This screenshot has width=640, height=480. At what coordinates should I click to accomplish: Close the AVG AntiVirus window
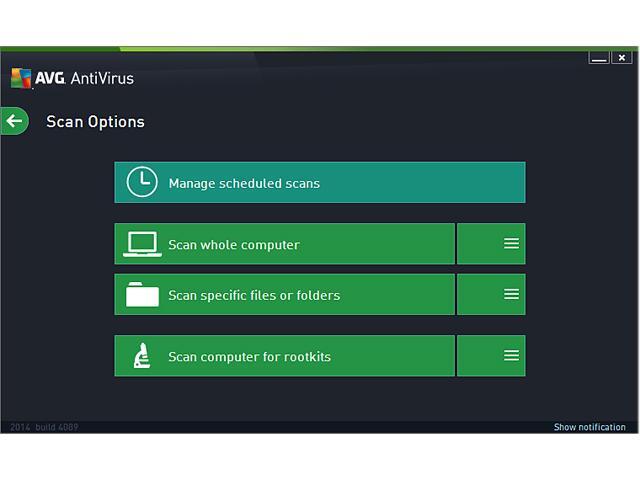click(x=621, y=58)
